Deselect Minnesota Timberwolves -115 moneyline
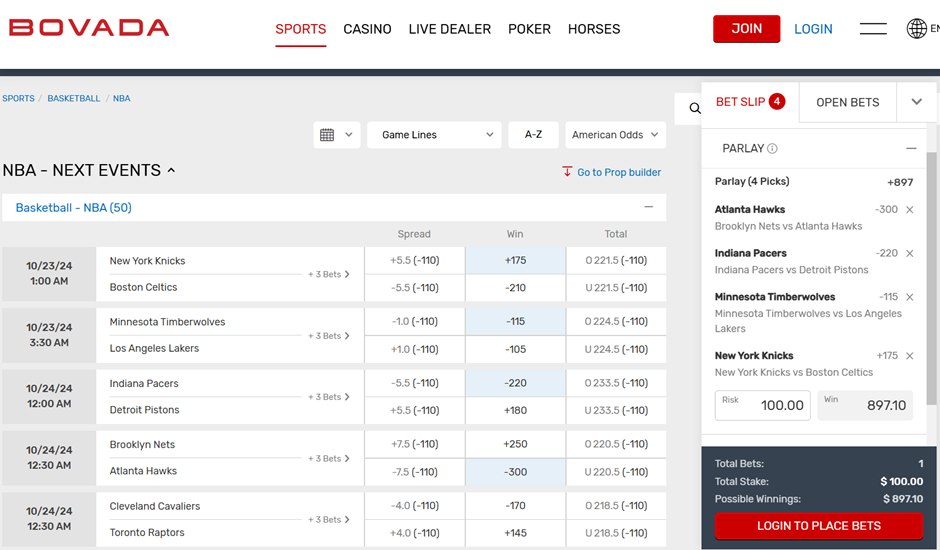This screenshot has width=940, height=550. [x=515, y=321]
